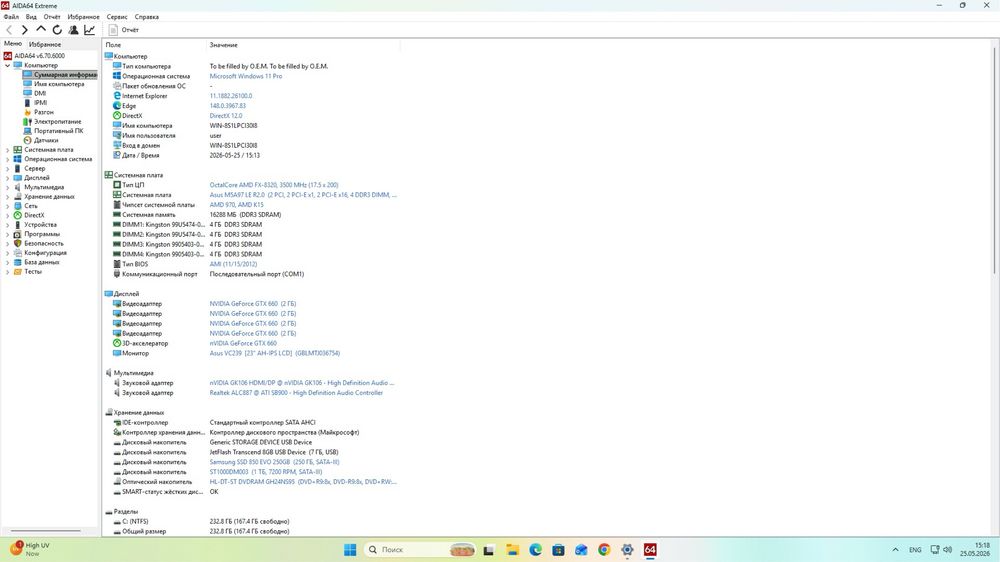Open the Отчёт menu in menu bar

pos(52,17)
